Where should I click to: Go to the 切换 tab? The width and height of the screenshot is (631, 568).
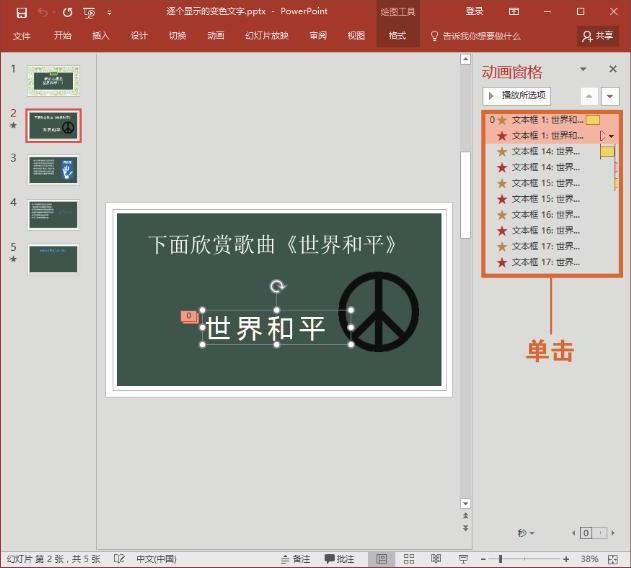tap(177, 35)
